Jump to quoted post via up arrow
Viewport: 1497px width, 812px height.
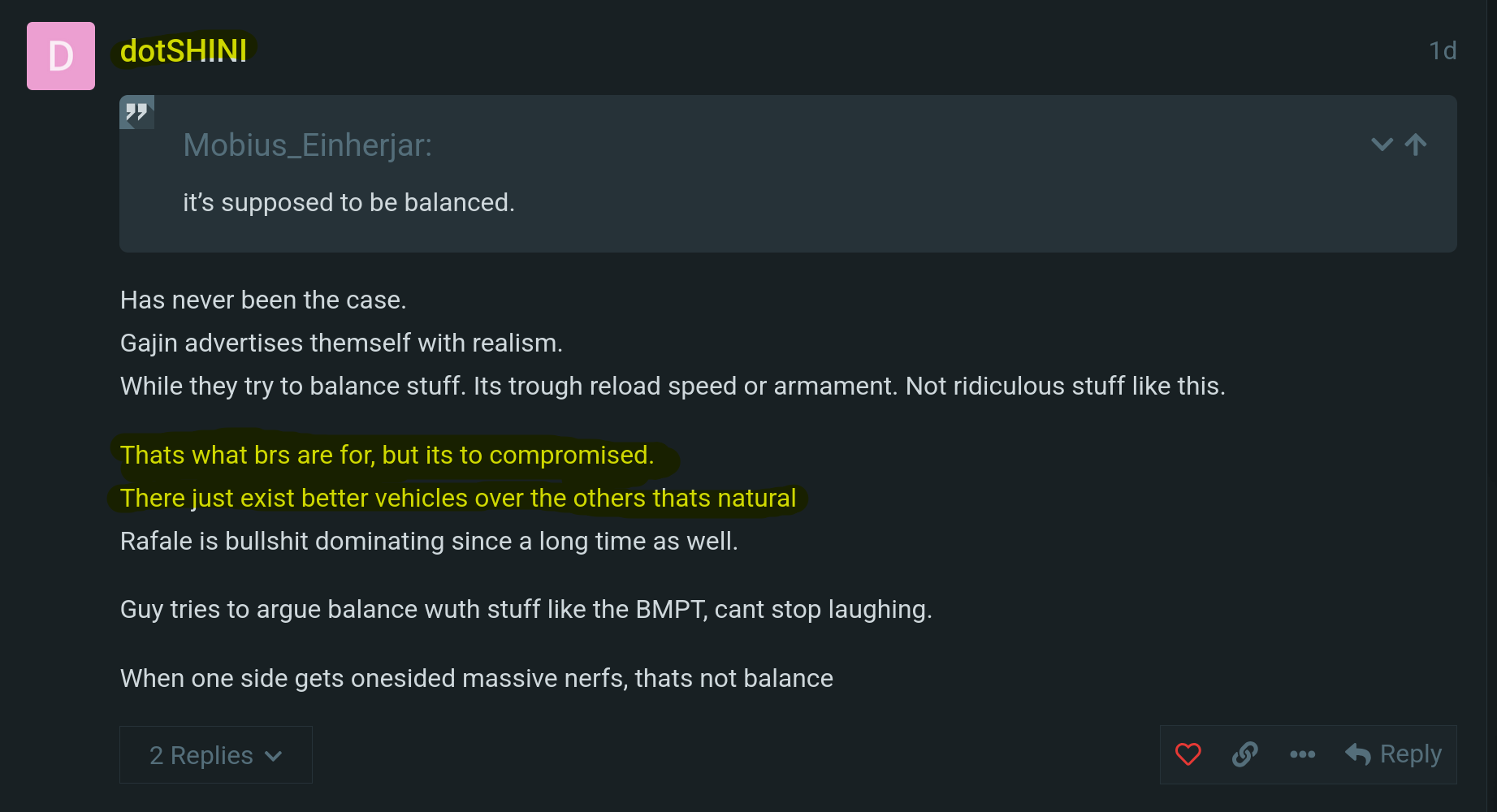tap(1416, 145)
